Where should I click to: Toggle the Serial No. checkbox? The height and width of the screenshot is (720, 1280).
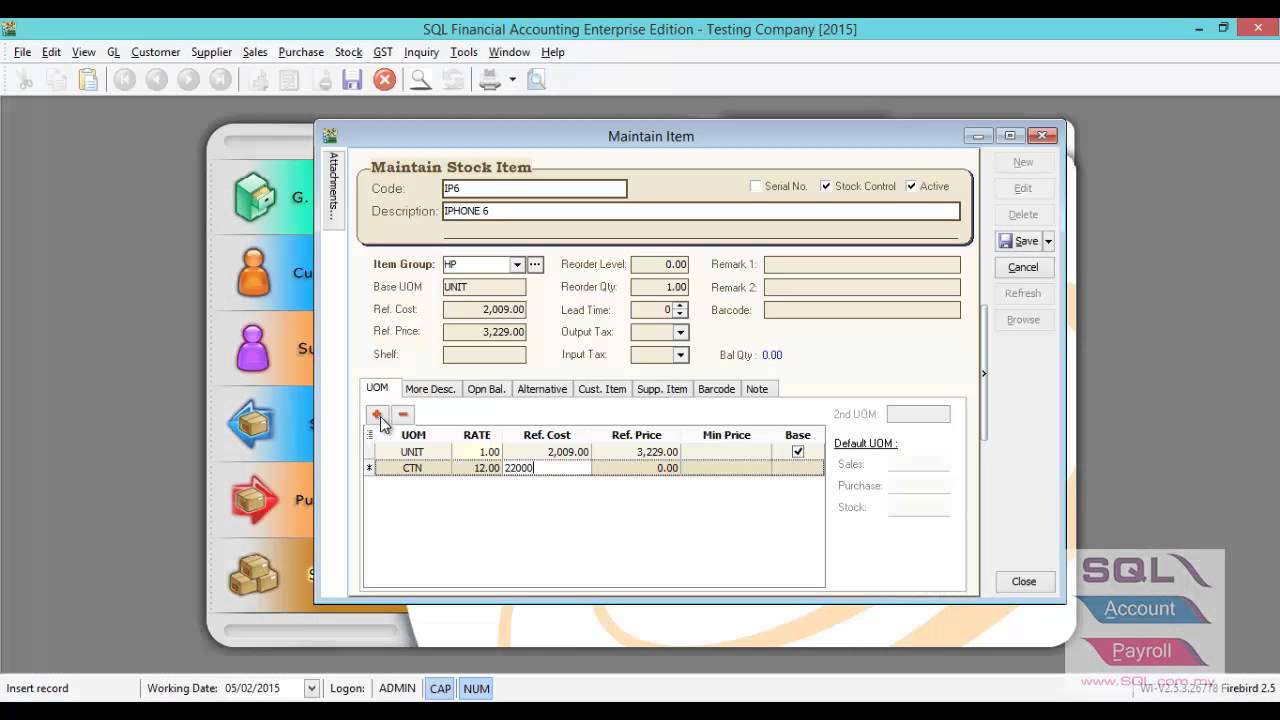(x=756, y=186)
